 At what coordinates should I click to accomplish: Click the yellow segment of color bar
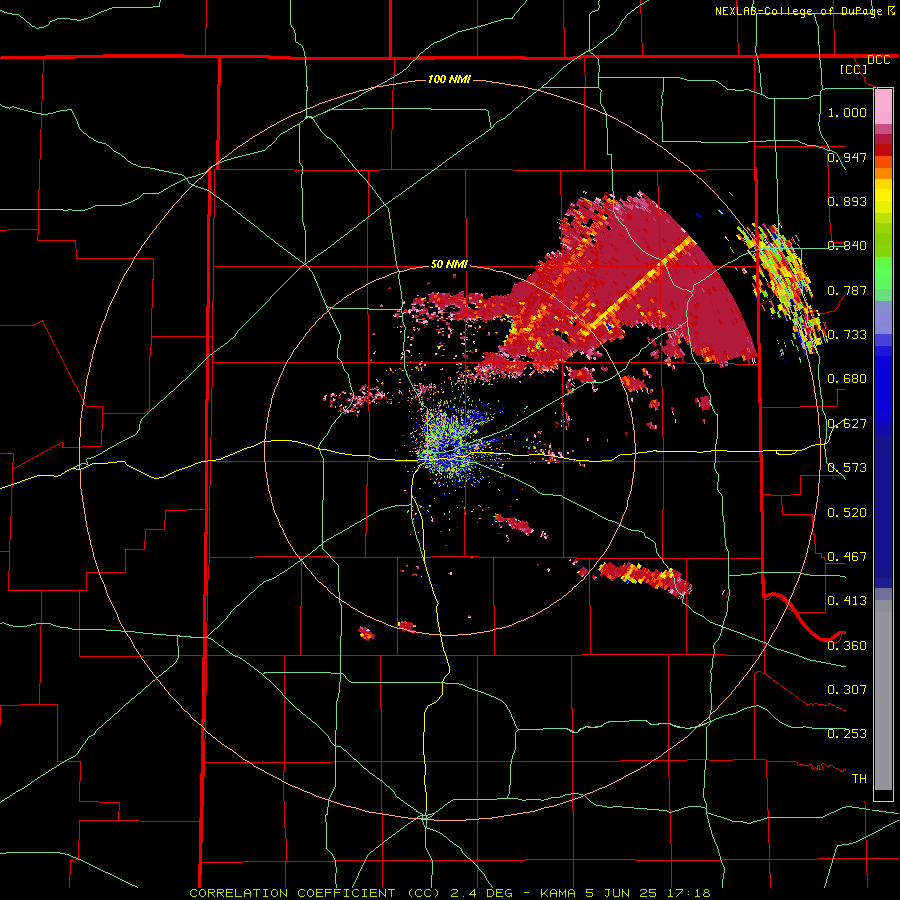883,196
